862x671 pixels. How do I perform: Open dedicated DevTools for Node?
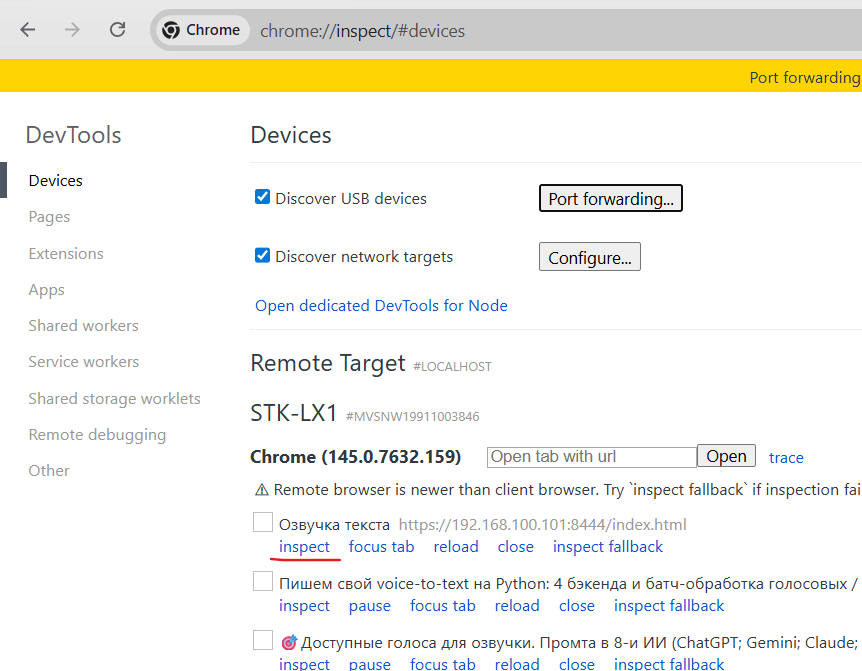(x=381, y=306)
